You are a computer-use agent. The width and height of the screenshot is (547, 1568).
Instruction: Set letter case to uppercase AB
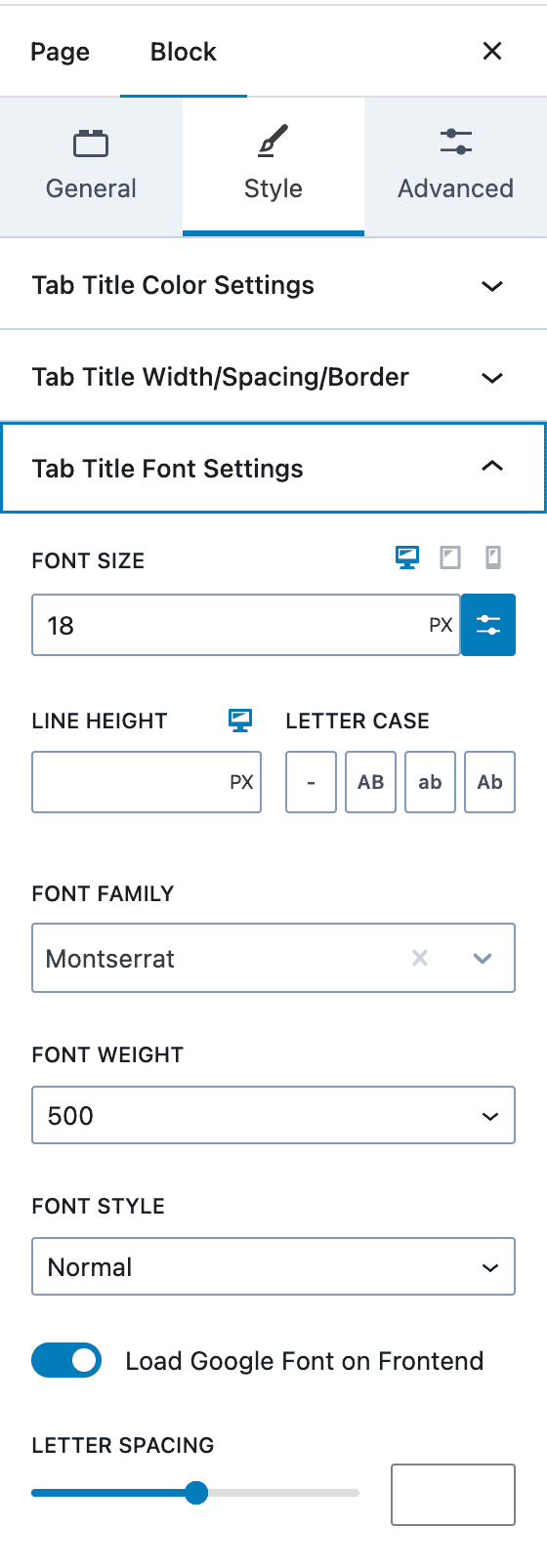370,782
